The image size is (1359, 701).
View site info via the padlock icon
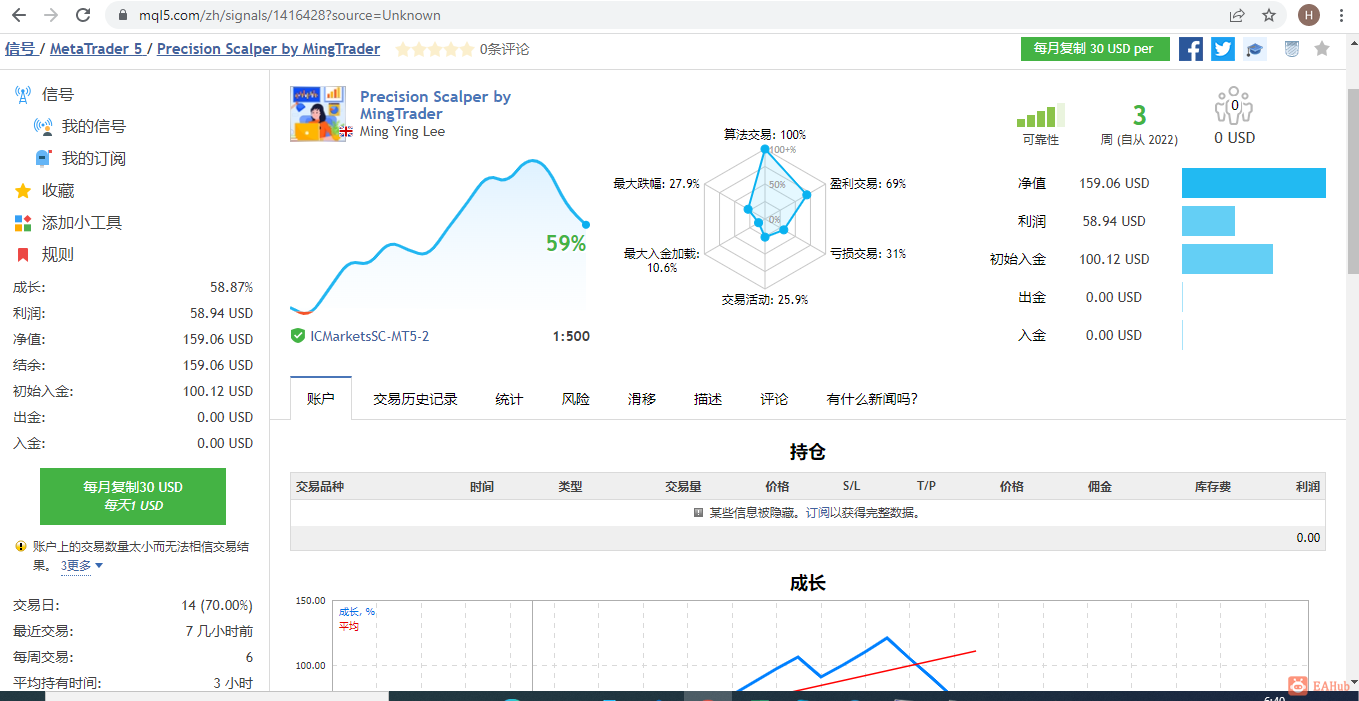pyautogui.click(x=123, y=15)
